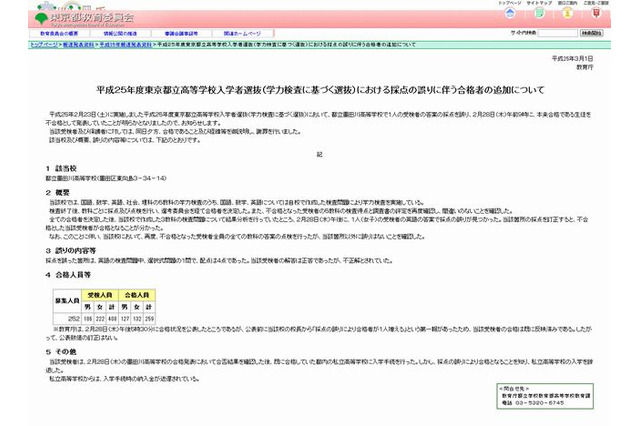Click the phone number 03-5320-6745
Screen dimensions: 640x426
(x=539, y=403)
